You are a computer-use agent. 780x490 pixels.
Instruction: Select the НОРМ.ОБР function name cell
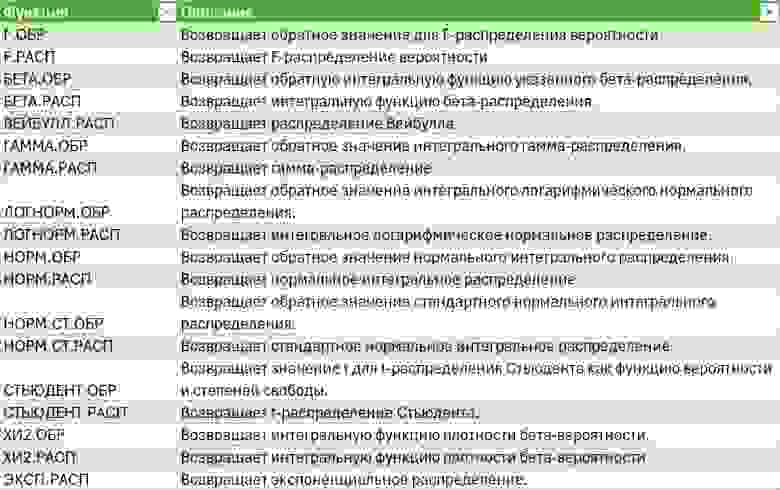point(42,257)
